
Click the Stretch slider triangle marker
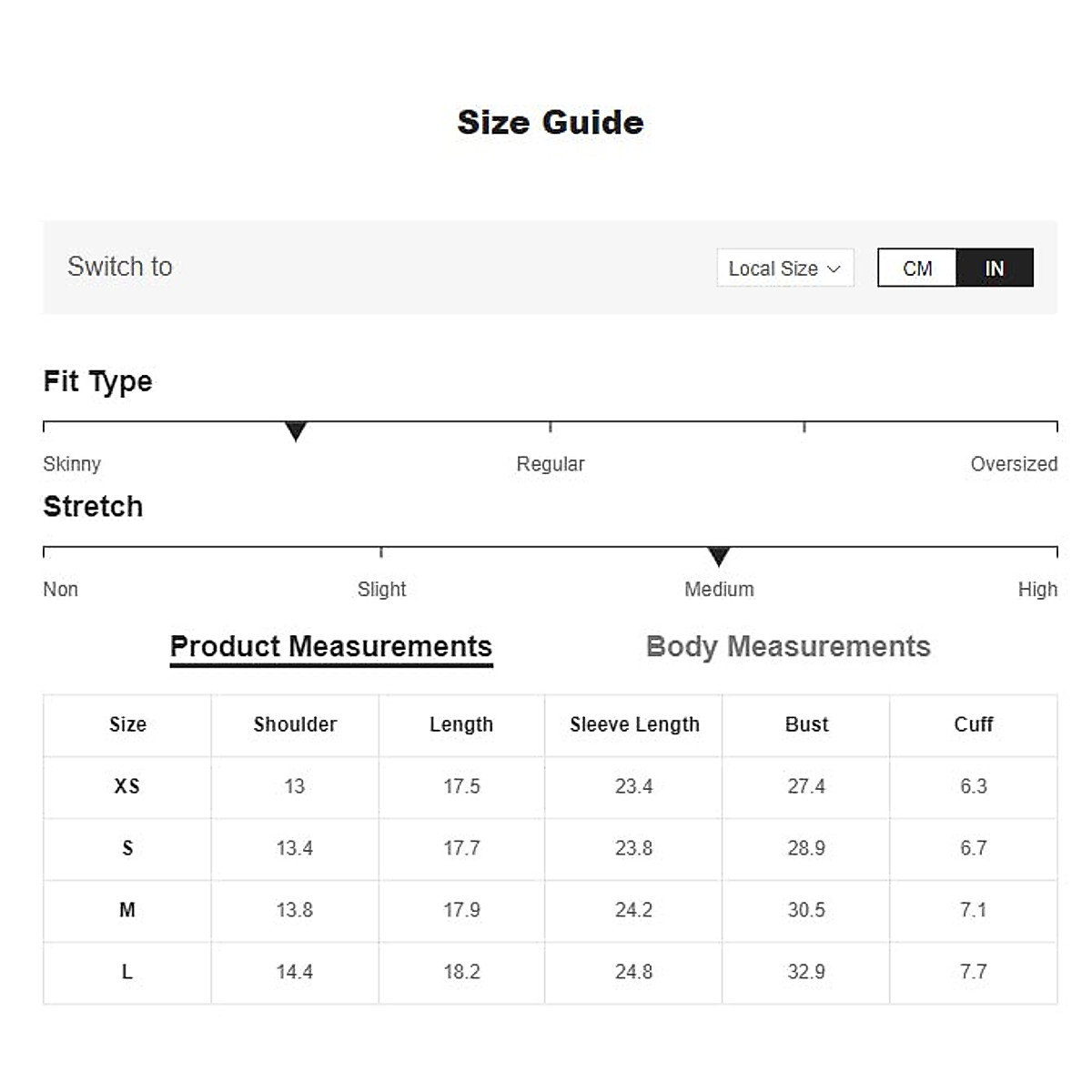pos(719,556)
